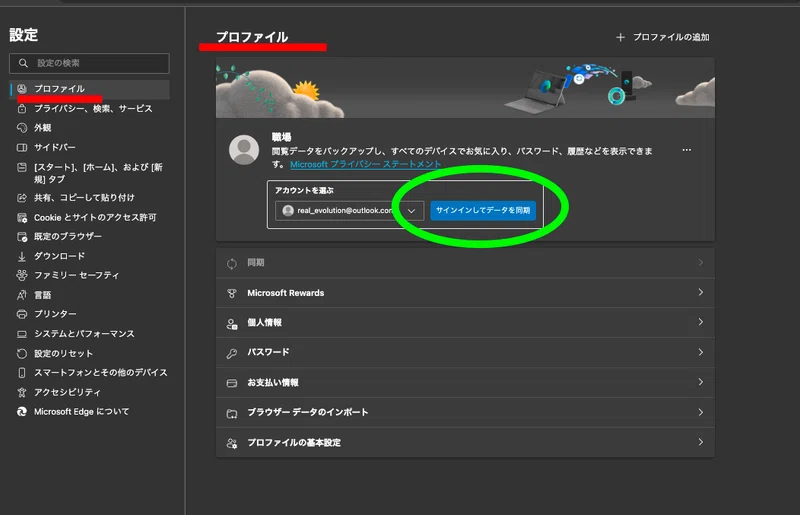Click the share icon for 共有、コピーして貼り付け

(22, 198)
